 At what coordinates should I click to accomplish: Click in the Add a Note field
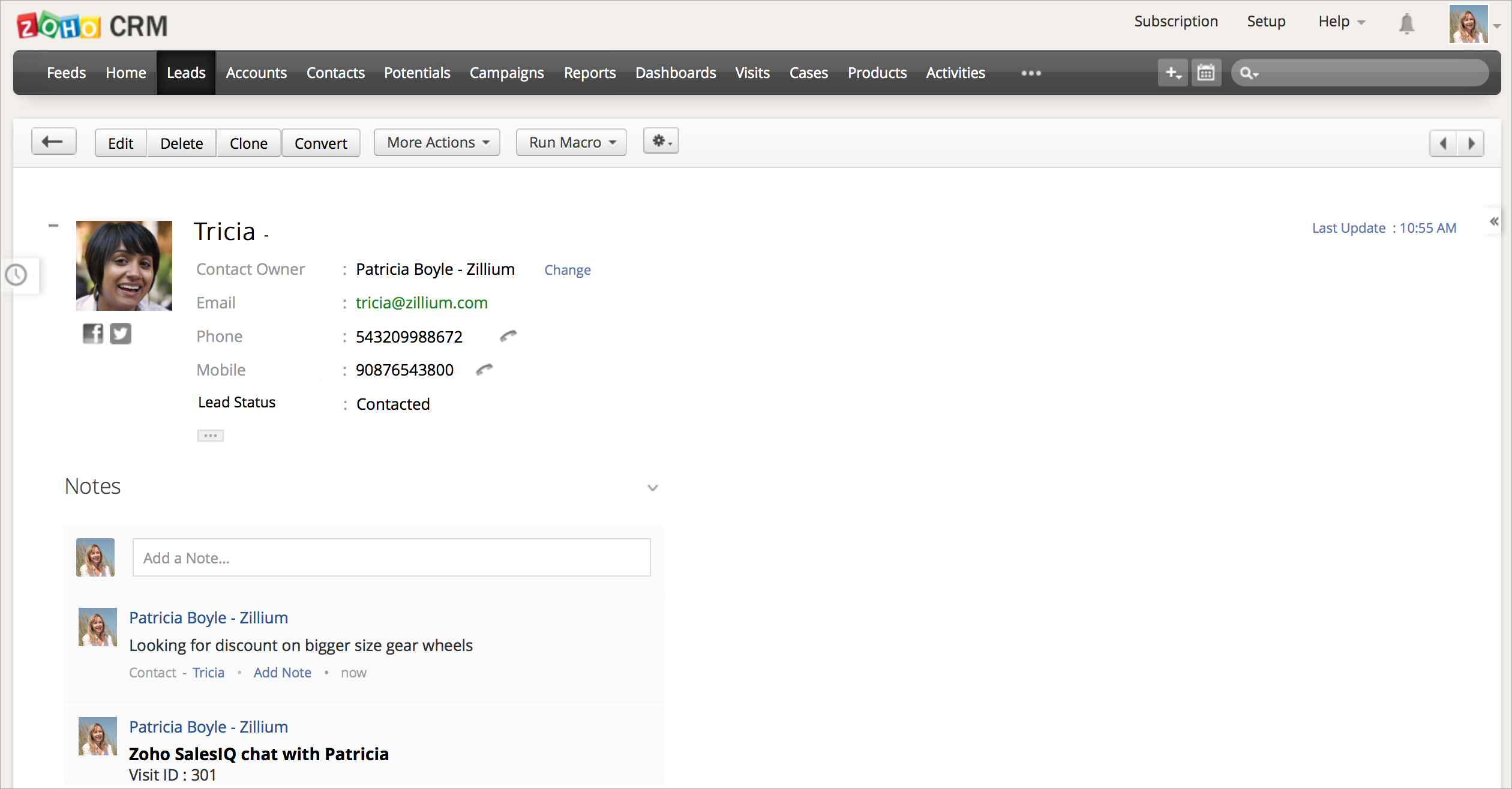(x=391, y=558)
